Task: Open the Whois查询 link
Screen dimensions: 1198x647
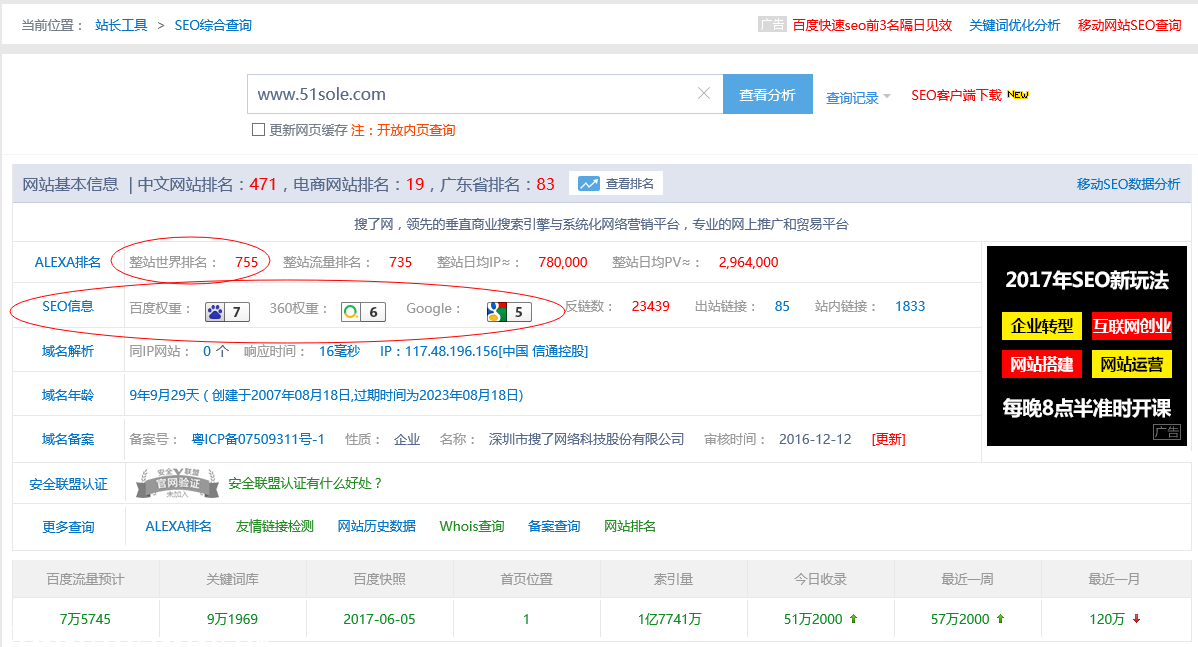Action: [471, 526]
